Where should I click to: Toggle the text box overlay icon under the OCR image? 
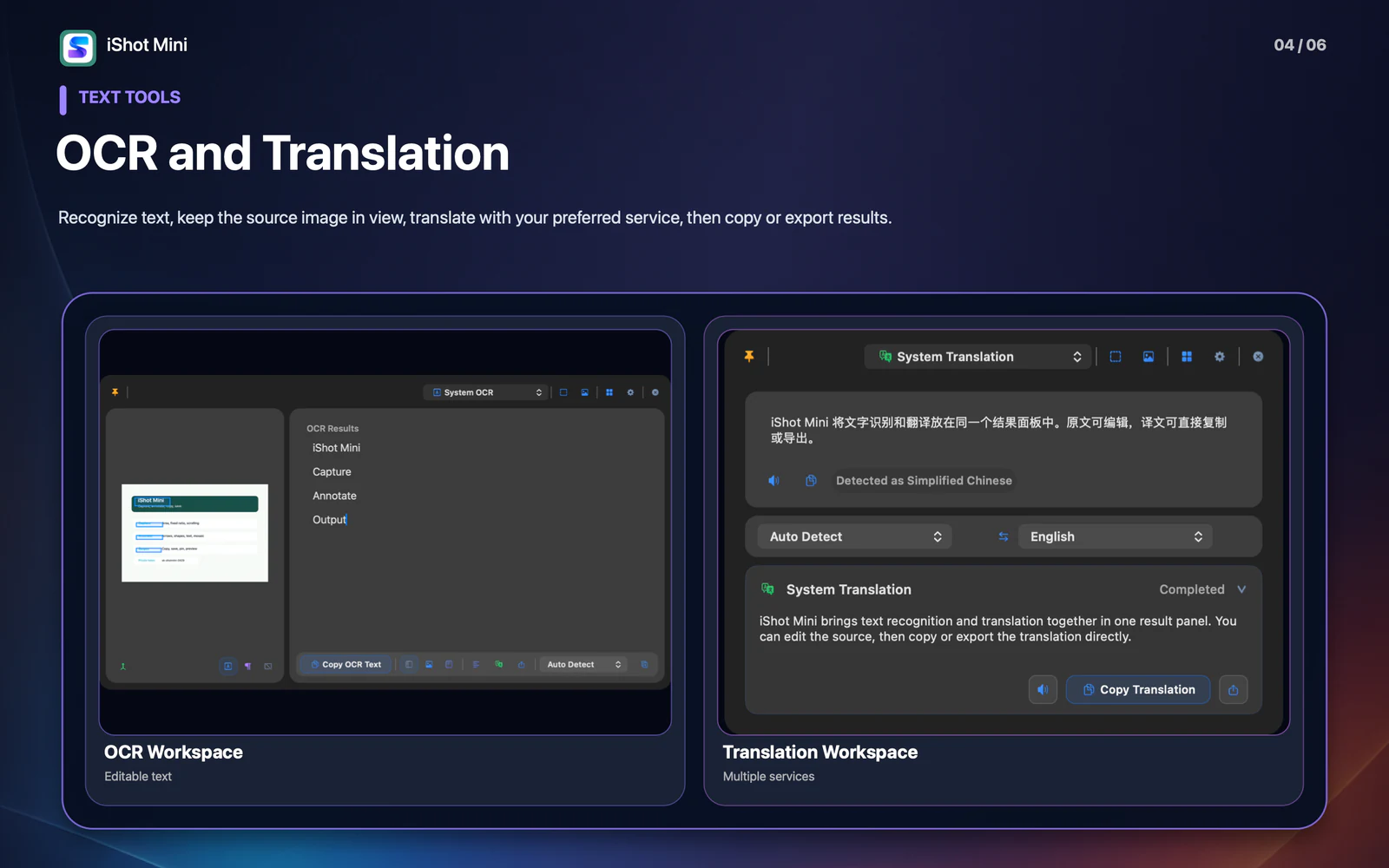[227, 666]
